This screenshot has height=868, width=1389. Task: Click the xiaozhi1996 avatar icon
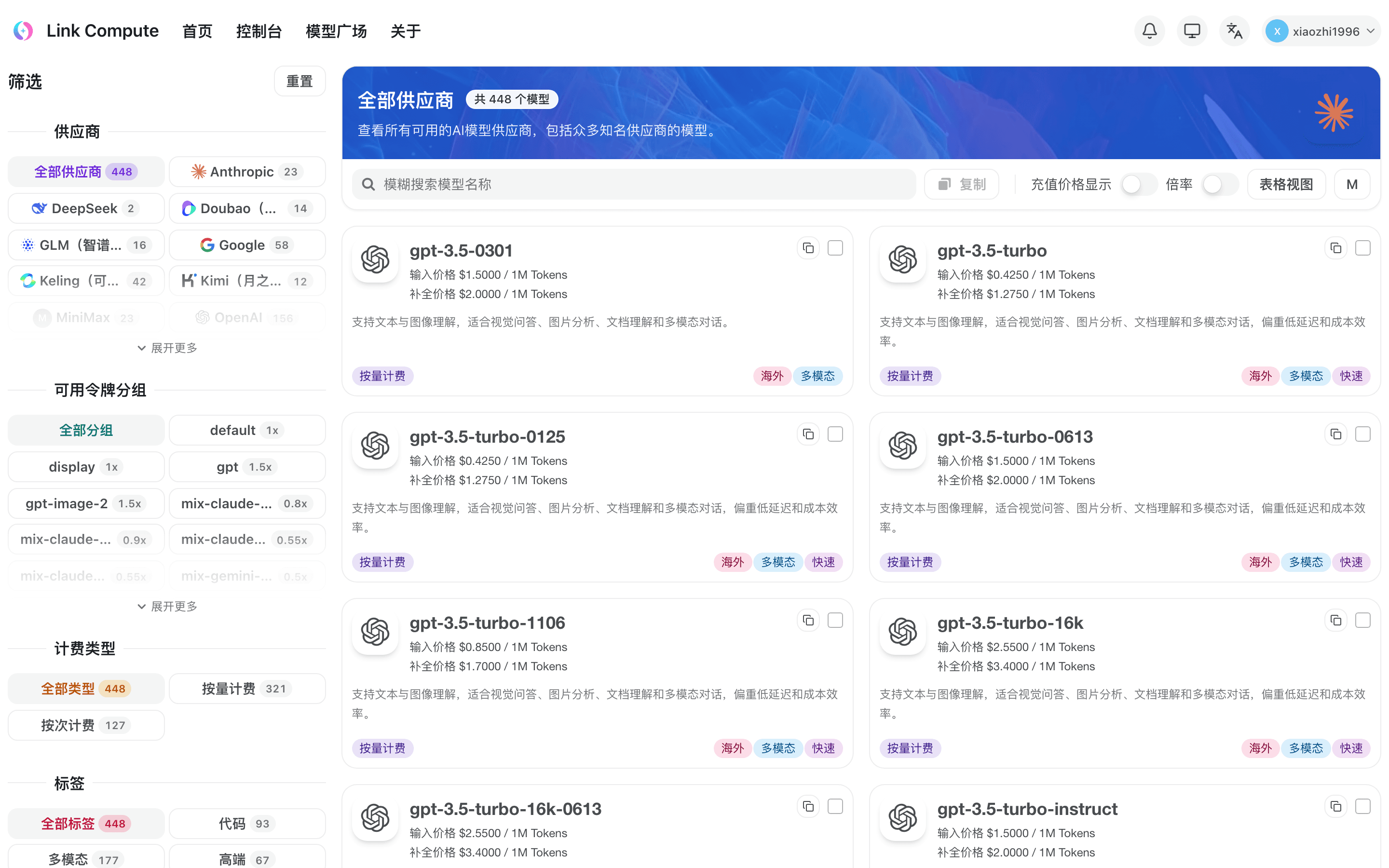[x=1277, y=31]
